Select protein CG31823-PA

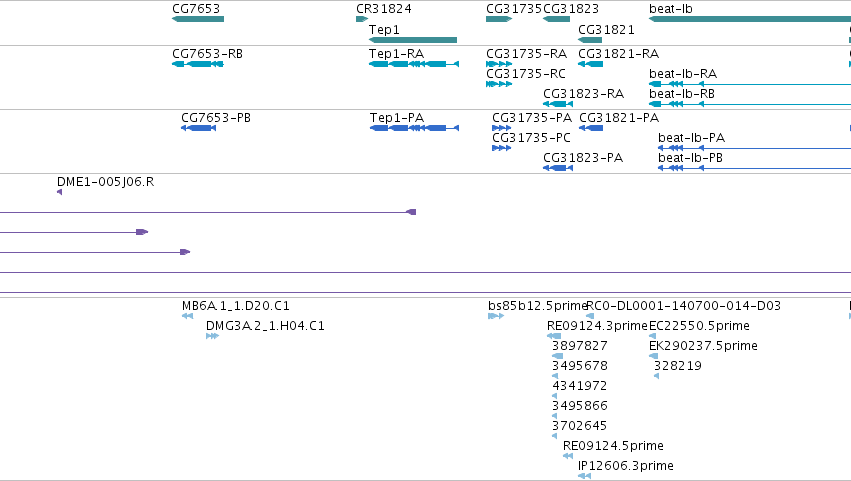(558, 168)
